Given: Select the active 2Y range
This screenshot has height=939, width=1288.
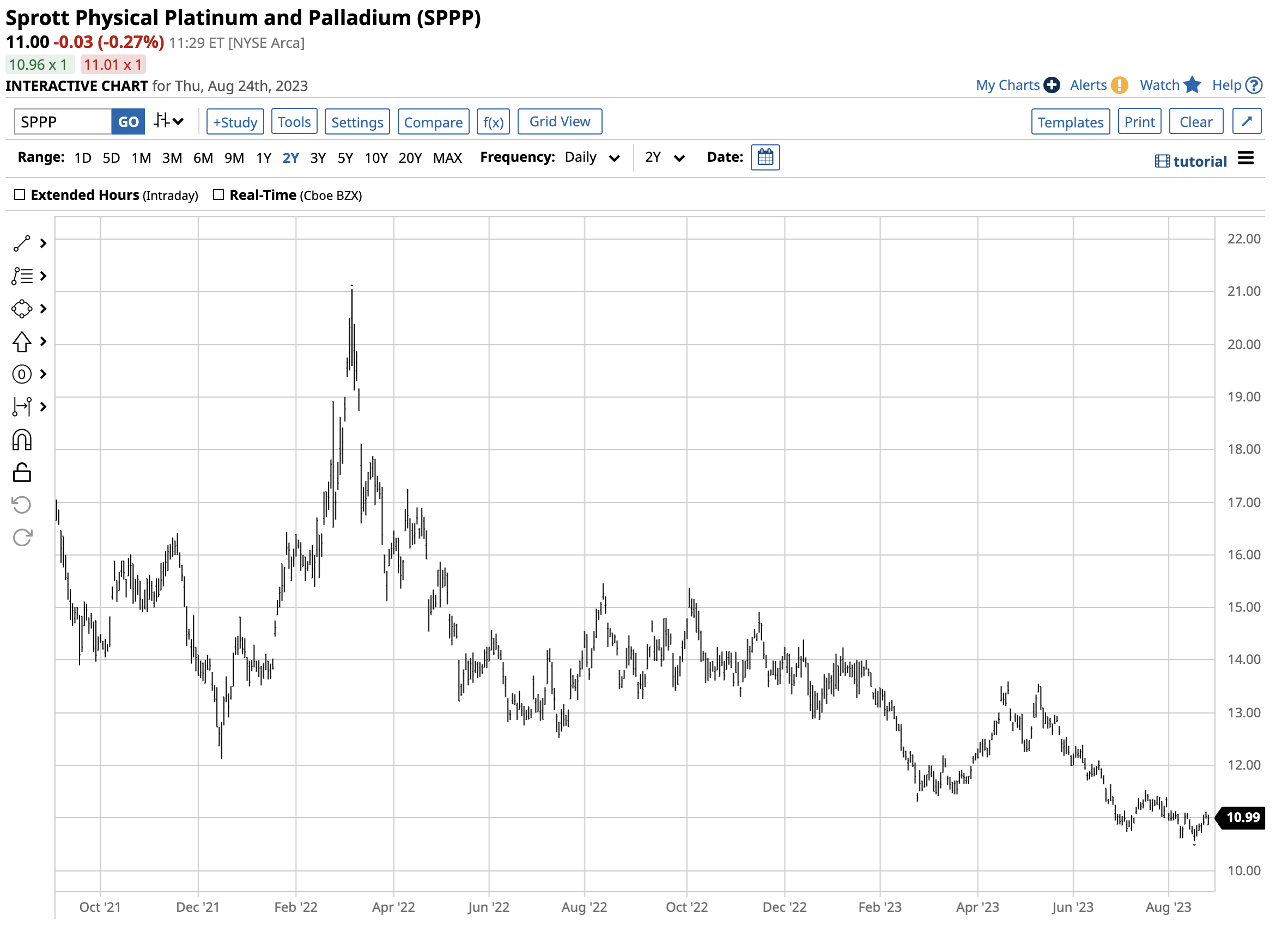Looking at the screenshot, I should click(291, 158).
